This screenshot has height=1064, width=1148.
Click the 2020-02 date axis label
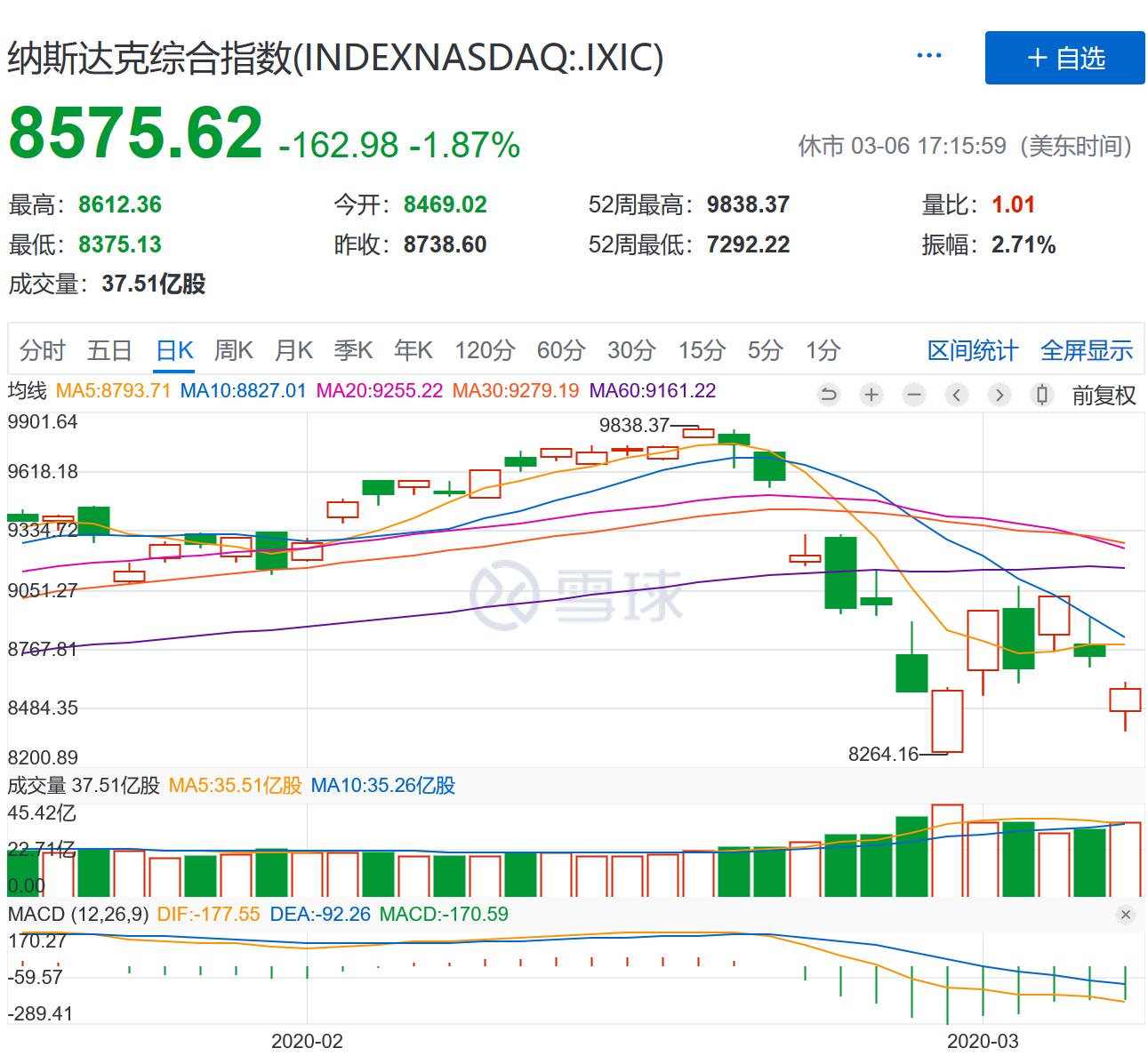pyautogui.click(x=307, y=1042)
